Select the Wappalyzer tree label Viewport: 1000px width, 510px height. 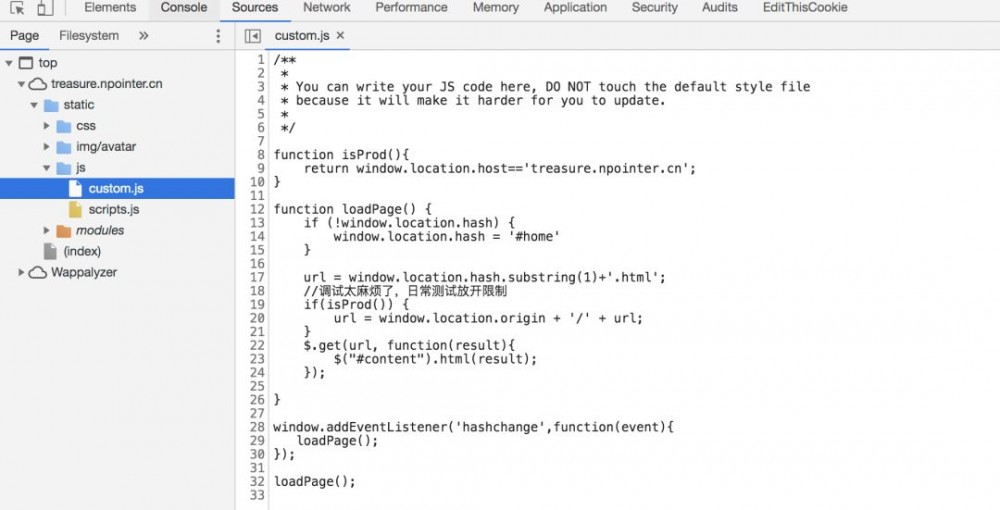(84, 272)
